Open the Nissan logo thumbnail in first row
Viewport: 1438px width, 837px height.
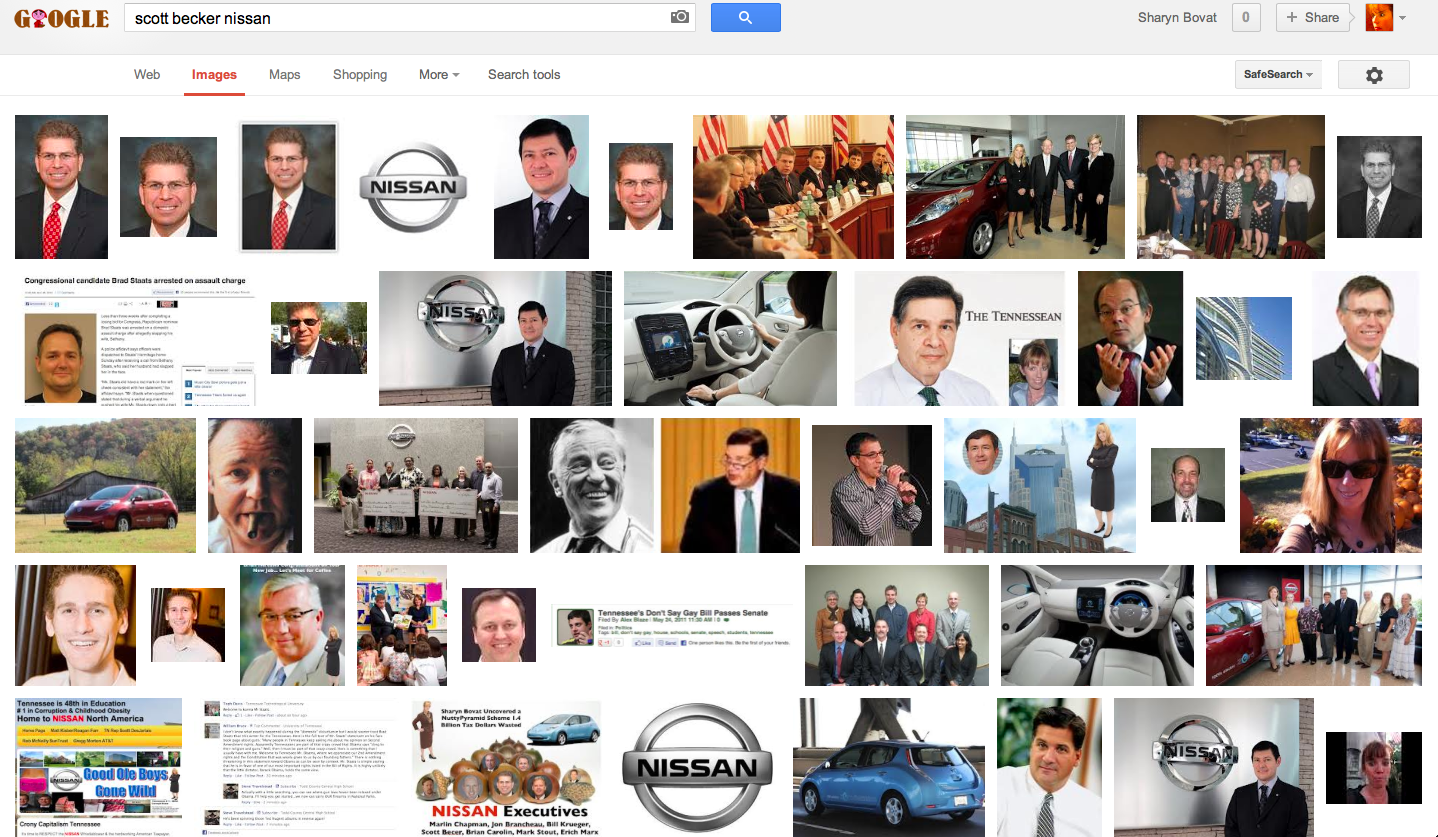(413, 187)
